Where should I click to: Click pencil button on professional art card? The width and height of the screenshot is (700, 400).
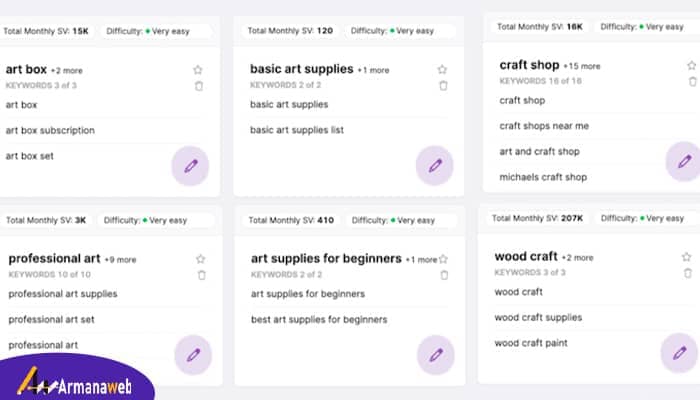click(x=193, y=355)
